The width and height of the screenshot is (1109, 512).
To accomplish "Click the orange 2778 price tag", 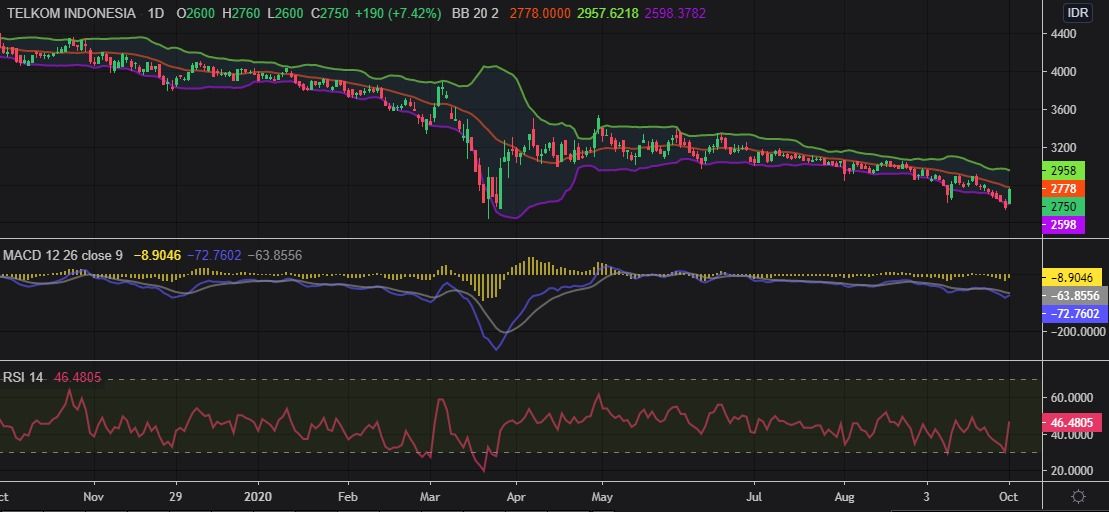I will pyautogui.click(x=1064, y=189).
